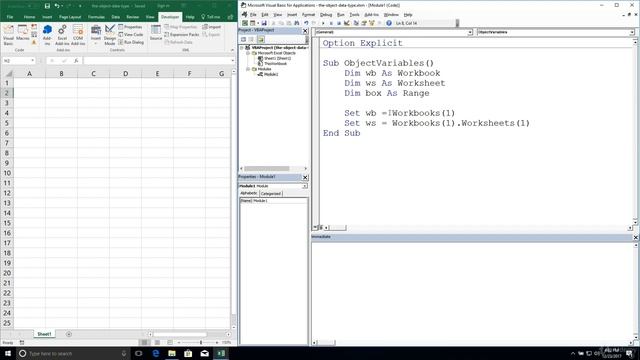Click Project Explorer icon in VBA toolbar

pyautogui.click(x=356, y=23)
